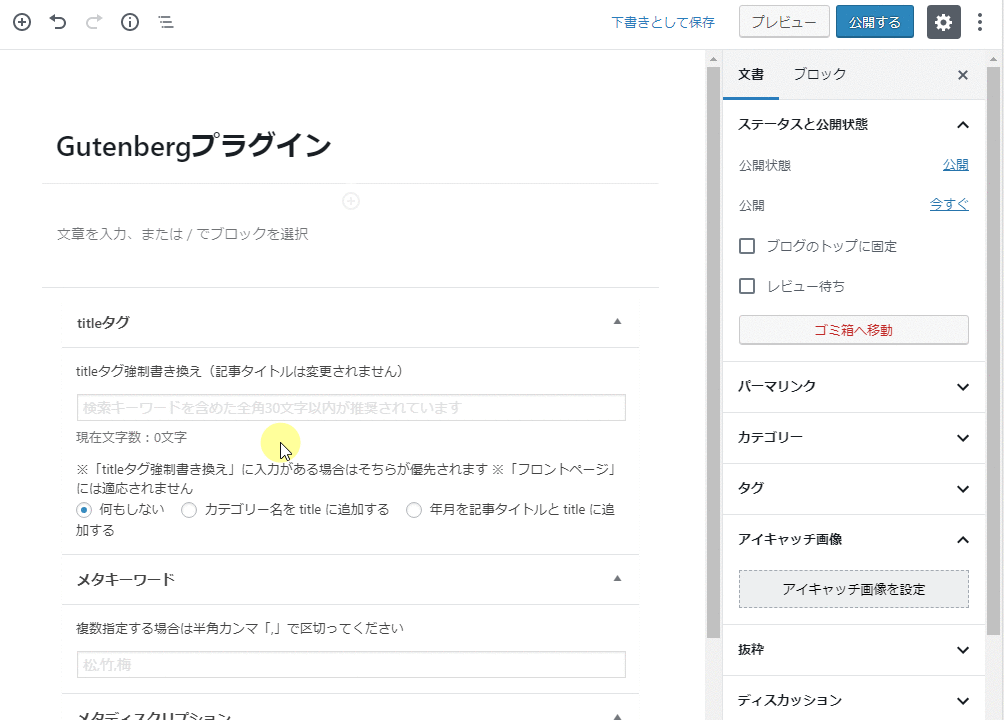
Task: Open the more tools vertical dots menu
Action: pos(980,22)
